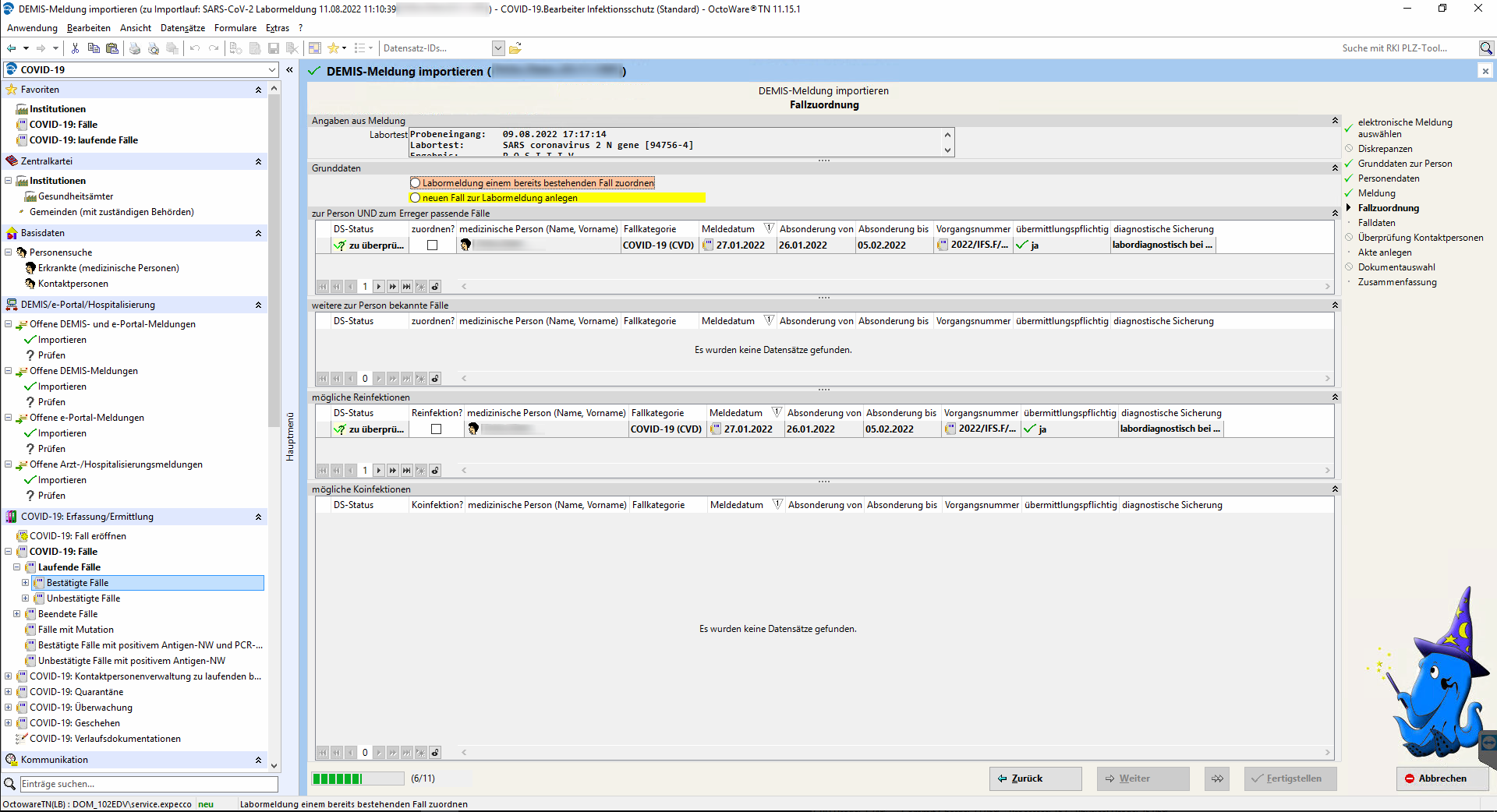Open the COVID-19 module dropdown
1497x812 pixels.
click(x=272, y=70)
